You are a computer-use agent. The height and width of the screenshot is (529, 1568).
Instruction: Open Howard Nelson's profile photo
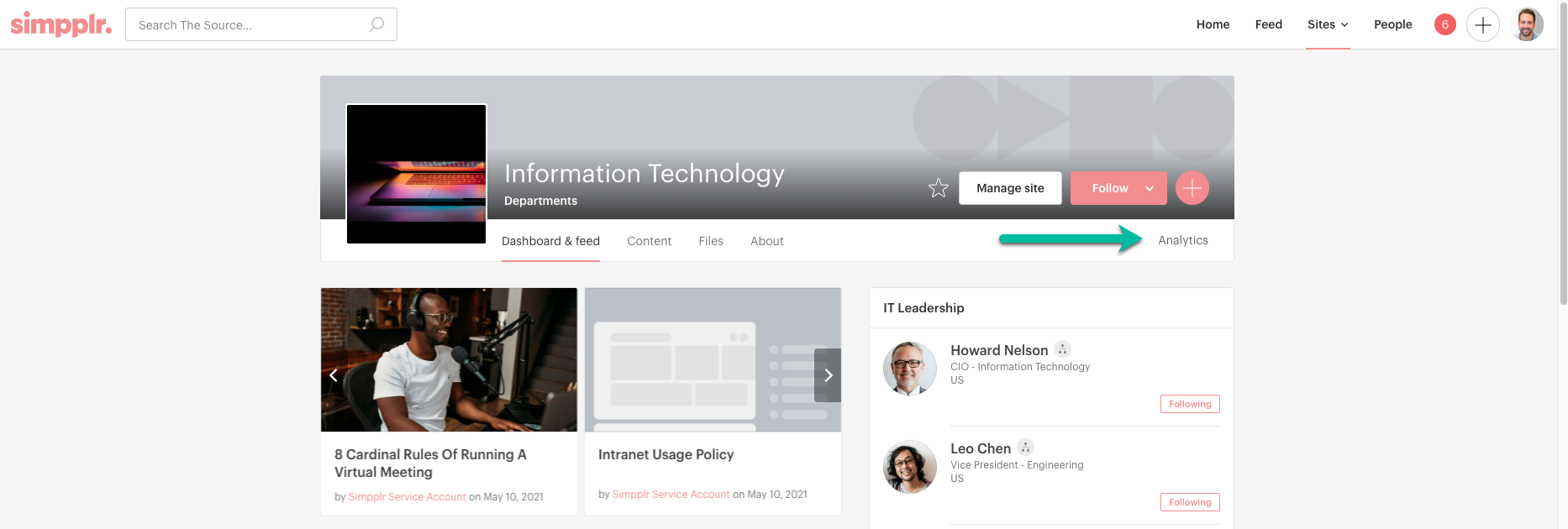pyautogui.click(x=909, y=368)
